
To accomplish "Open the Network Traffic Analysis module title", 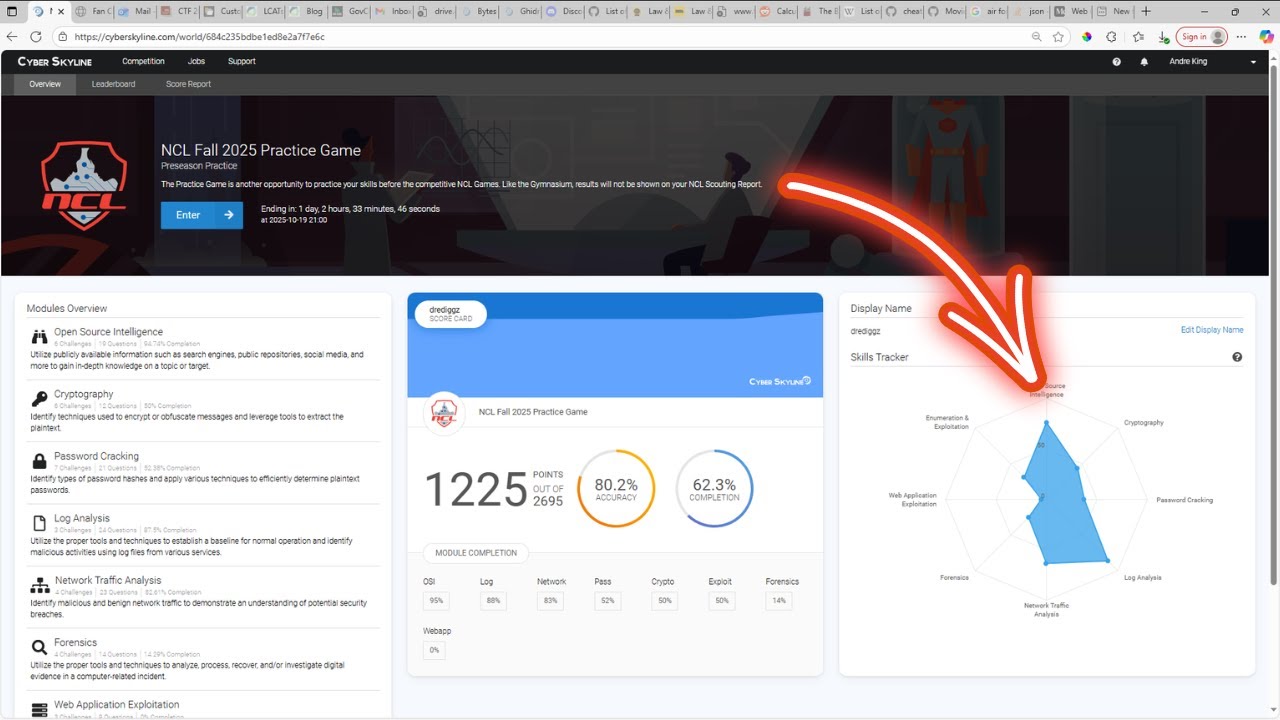I will 108,580.
